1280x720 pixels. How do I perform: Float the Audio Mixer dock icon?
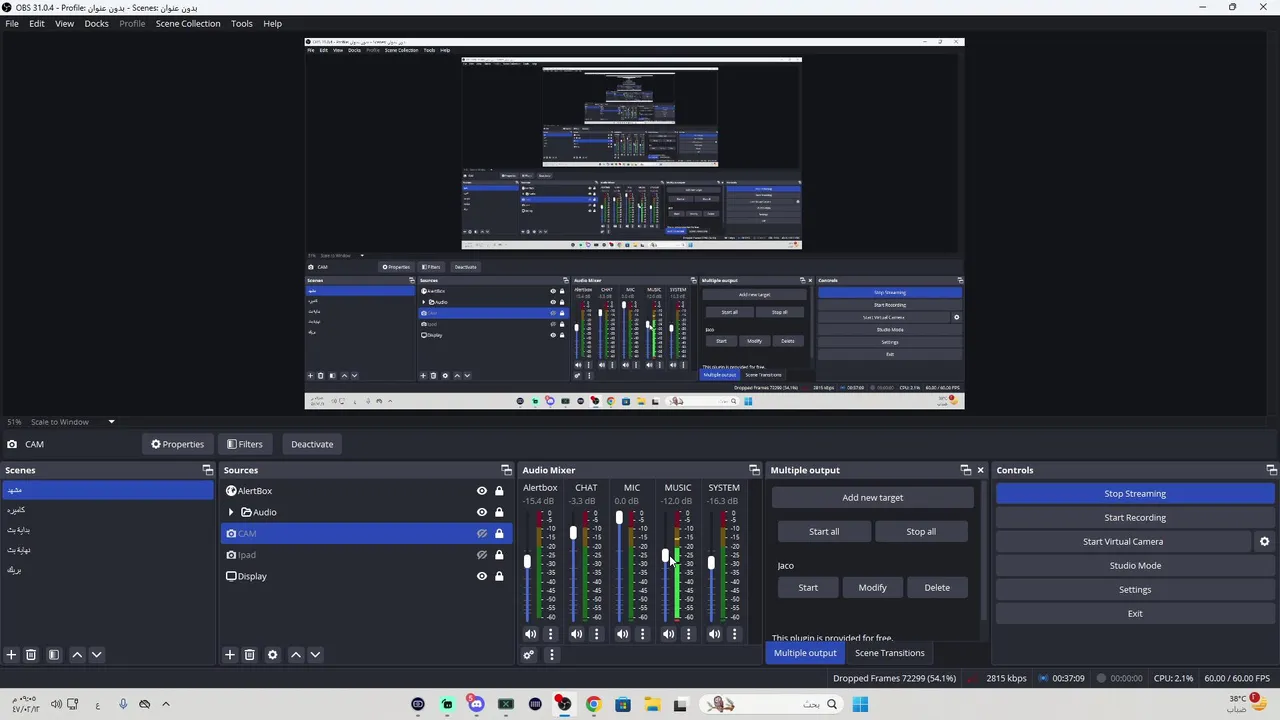click(x=754, y=470)
